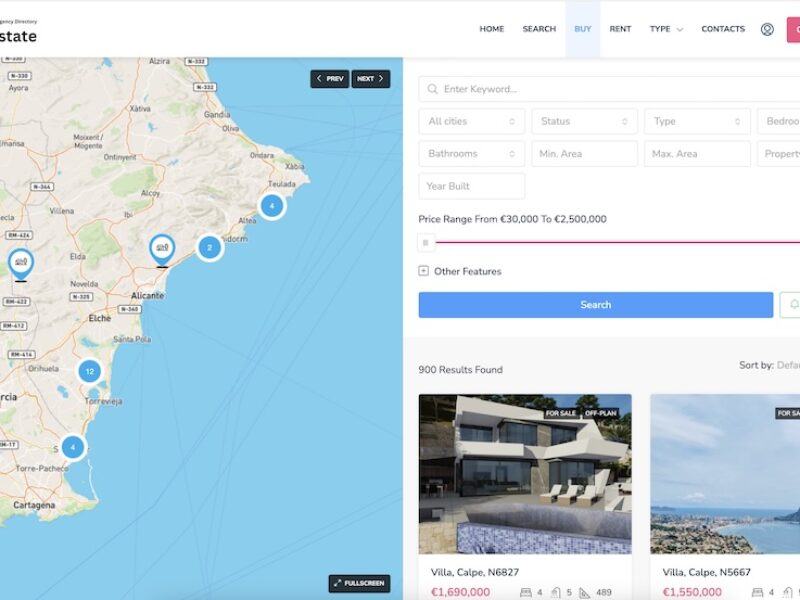This screenshot has height=600, width=800.
Task: Click the cluster marker near Torre-Pacheco
Action: [72, 447]
